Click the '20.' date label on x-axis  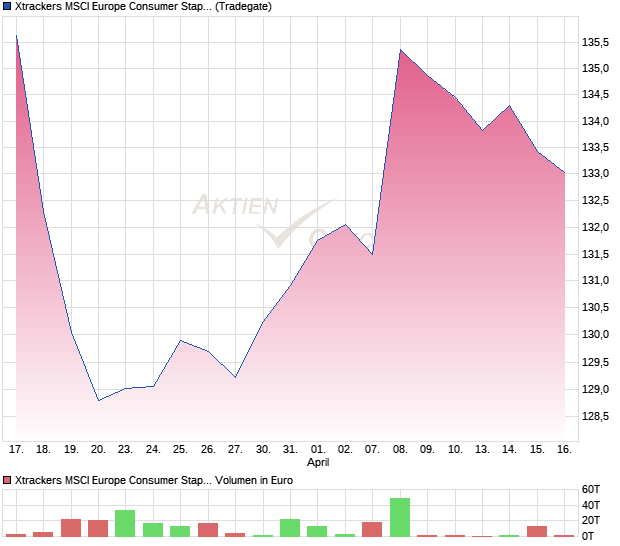point(98,450)
